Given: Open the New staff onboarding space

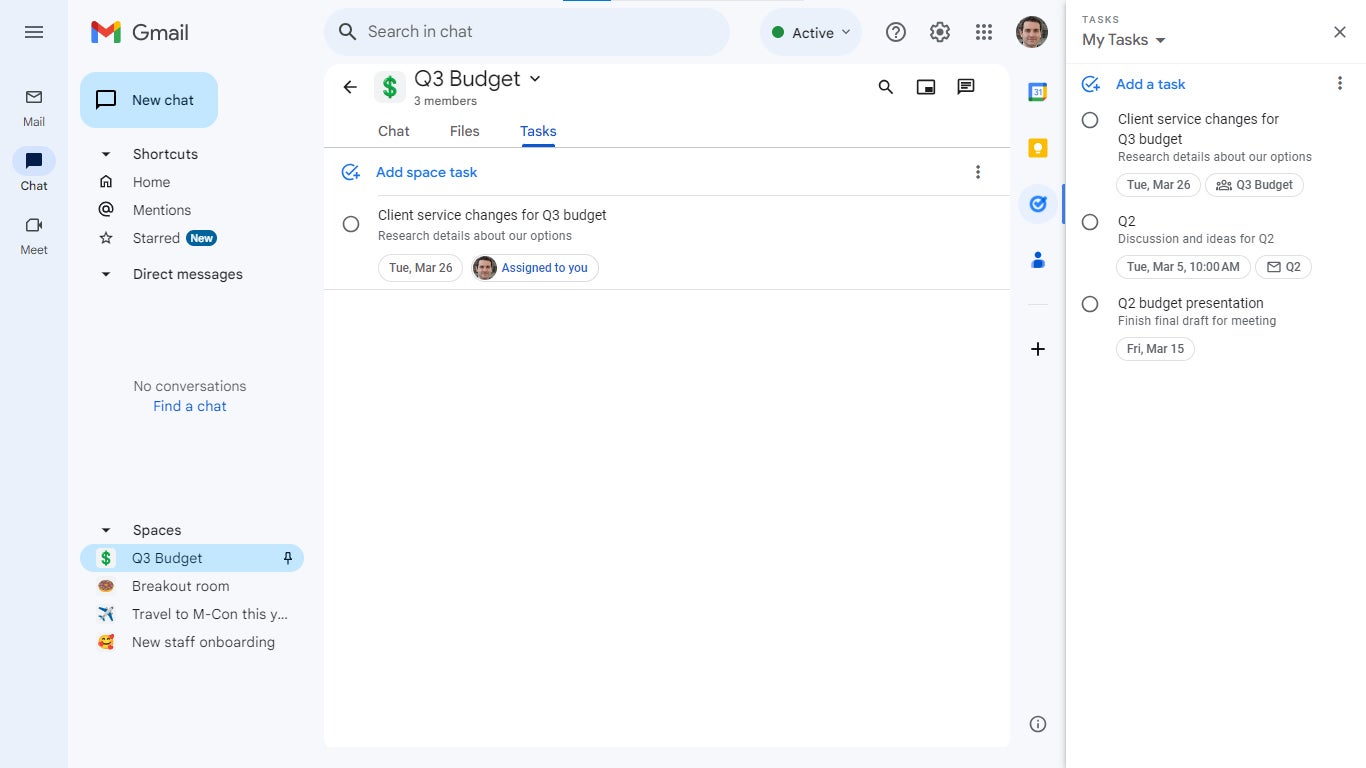Looking at the screenshot, I should [192, 642].
